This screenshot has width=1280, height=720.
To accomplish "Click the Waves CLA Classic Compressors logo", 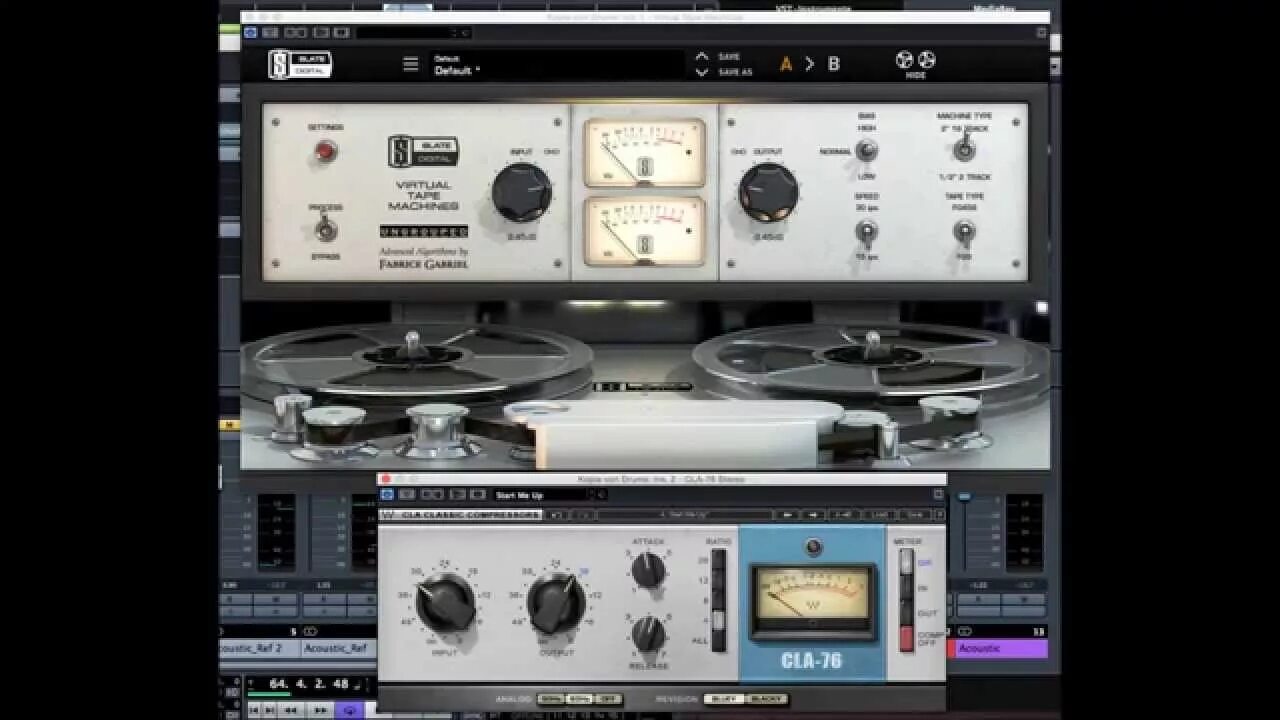I will click(461, 515).
